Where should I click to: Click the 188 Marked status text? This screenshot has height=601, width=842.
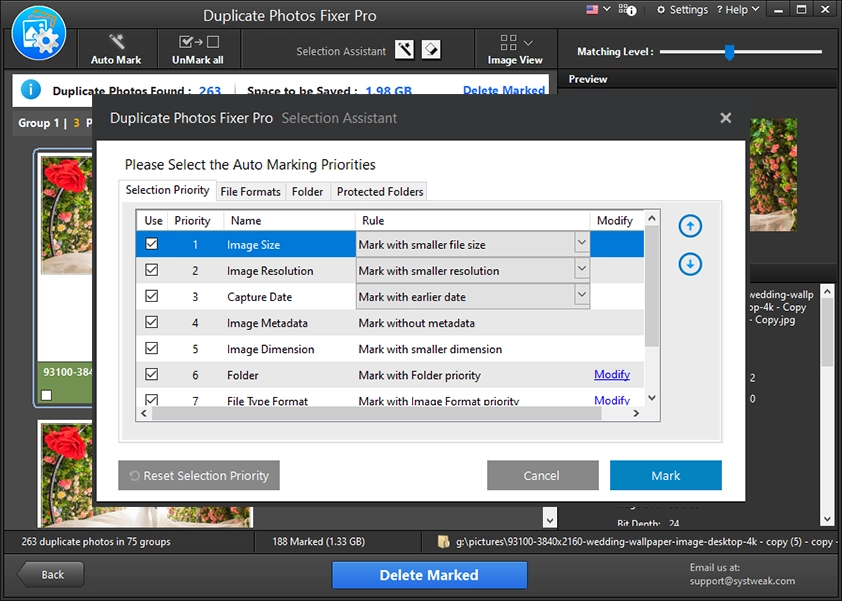coord(318,542)
